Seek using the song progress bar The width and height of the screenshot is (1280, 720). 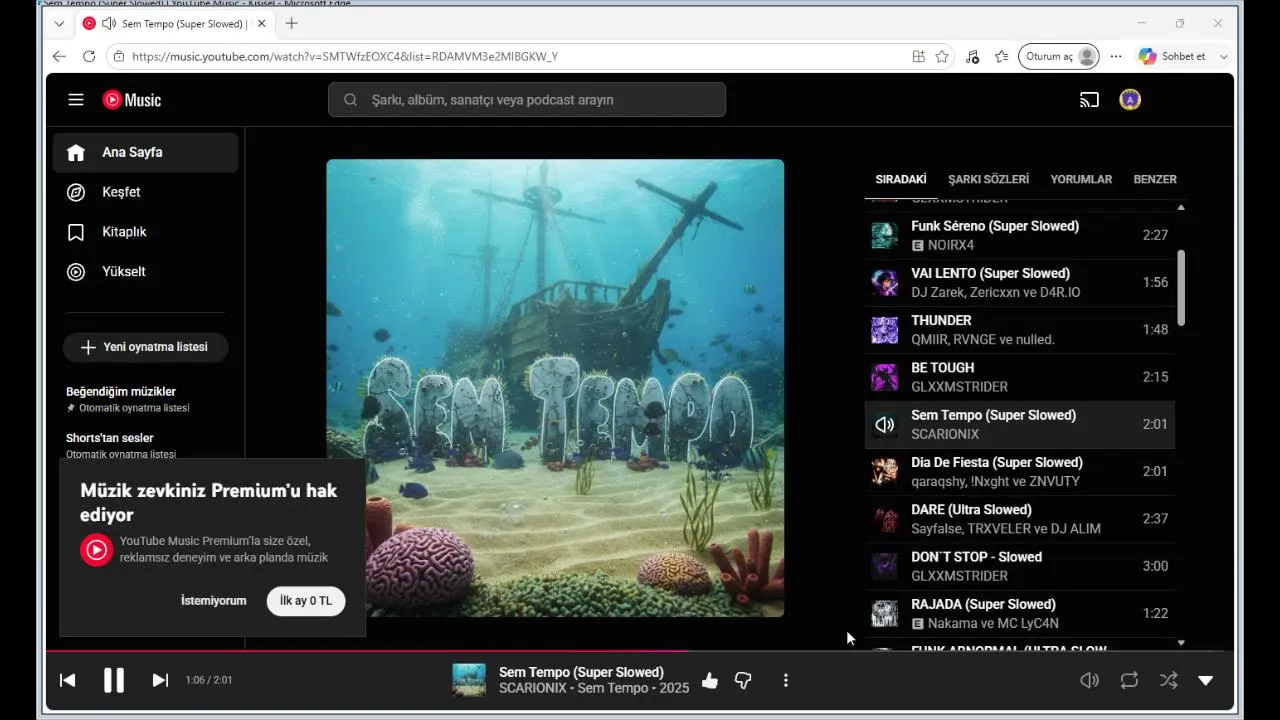640,651
